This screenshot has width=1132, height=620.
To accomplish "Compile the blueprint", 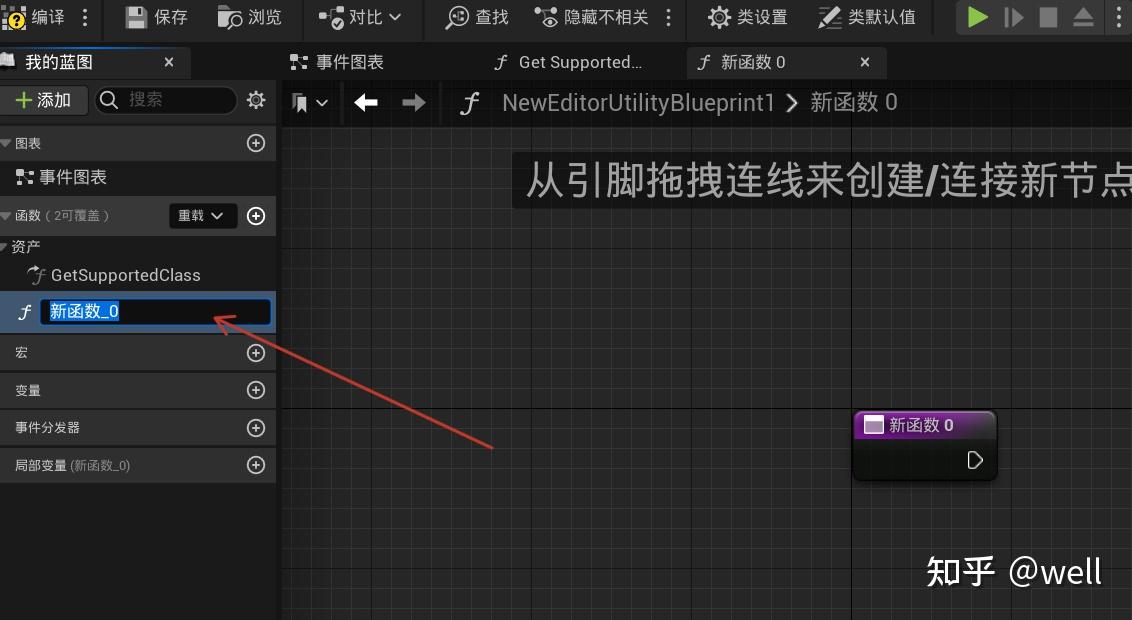I will 33,17.
